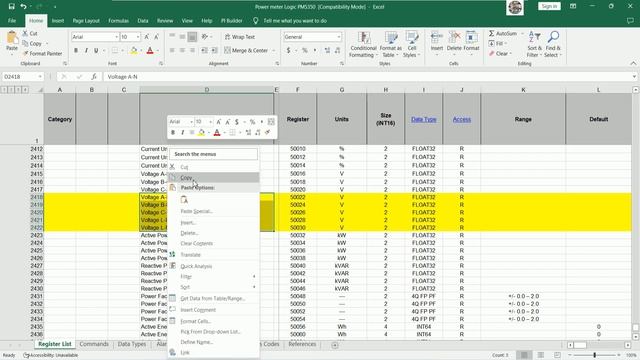Image resolution: width=640 pixels, height=360 pixels.
Task: Click the Undo arrow icon
Action: pyautogui.click(x=23, y=7)
